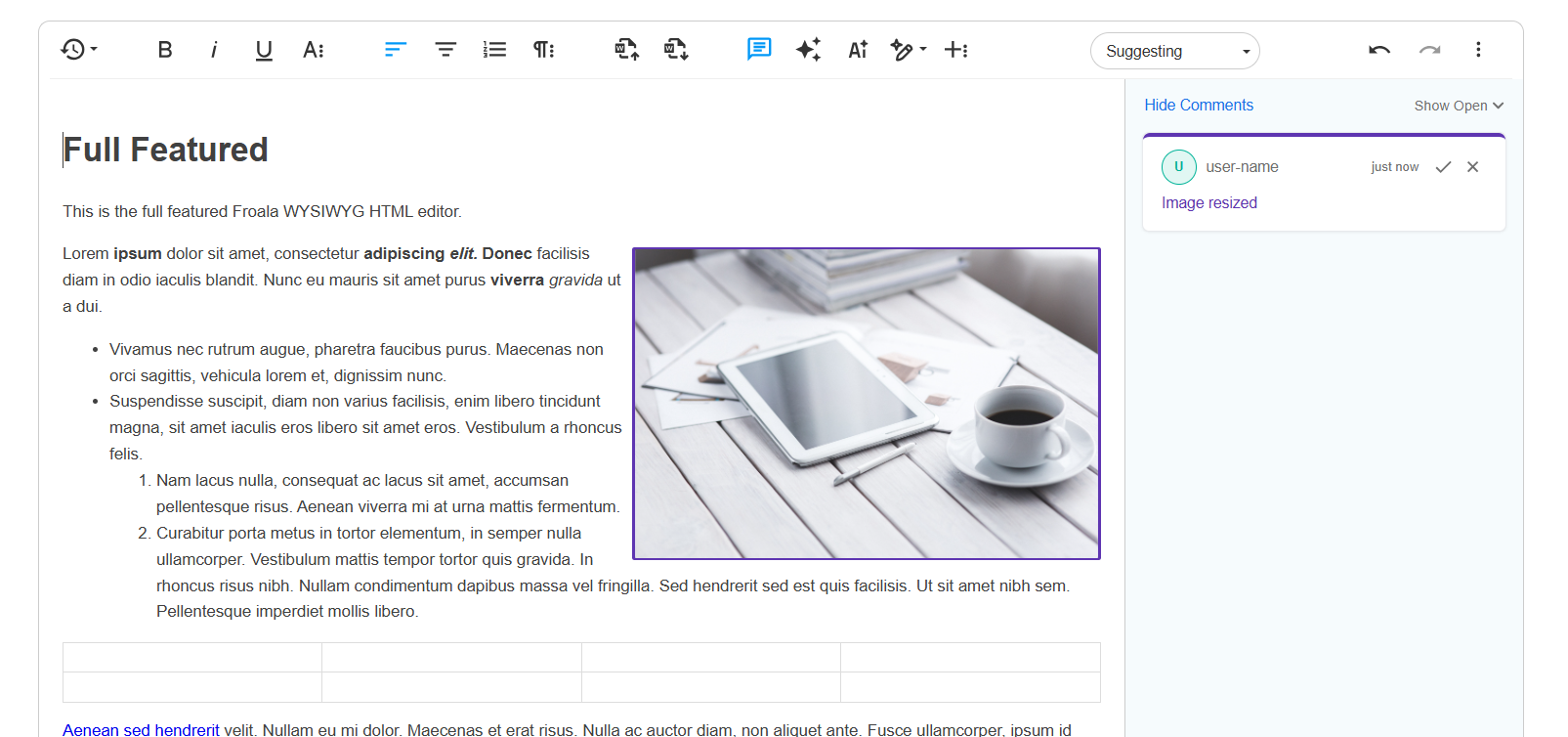
Task: Open the vertical three-dot more menu
Action: coord(1478,50)
